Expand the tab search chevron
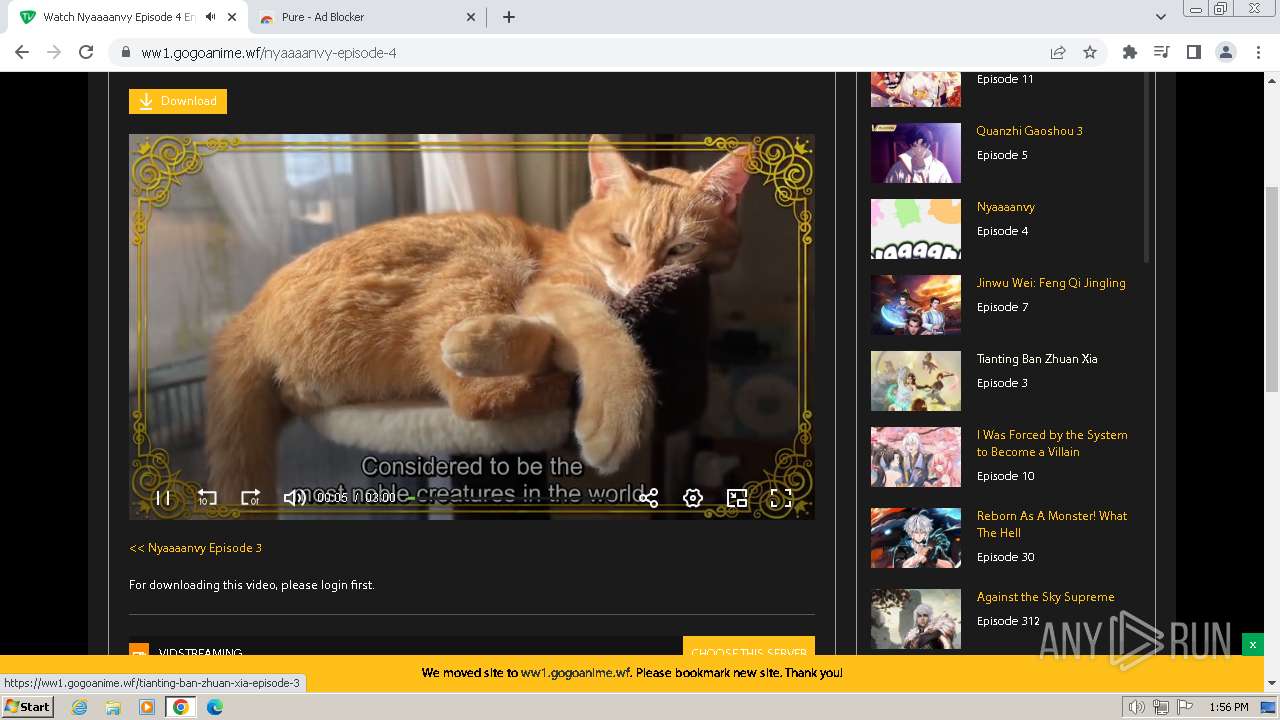1280x720 pixels. click(1161, 17)
